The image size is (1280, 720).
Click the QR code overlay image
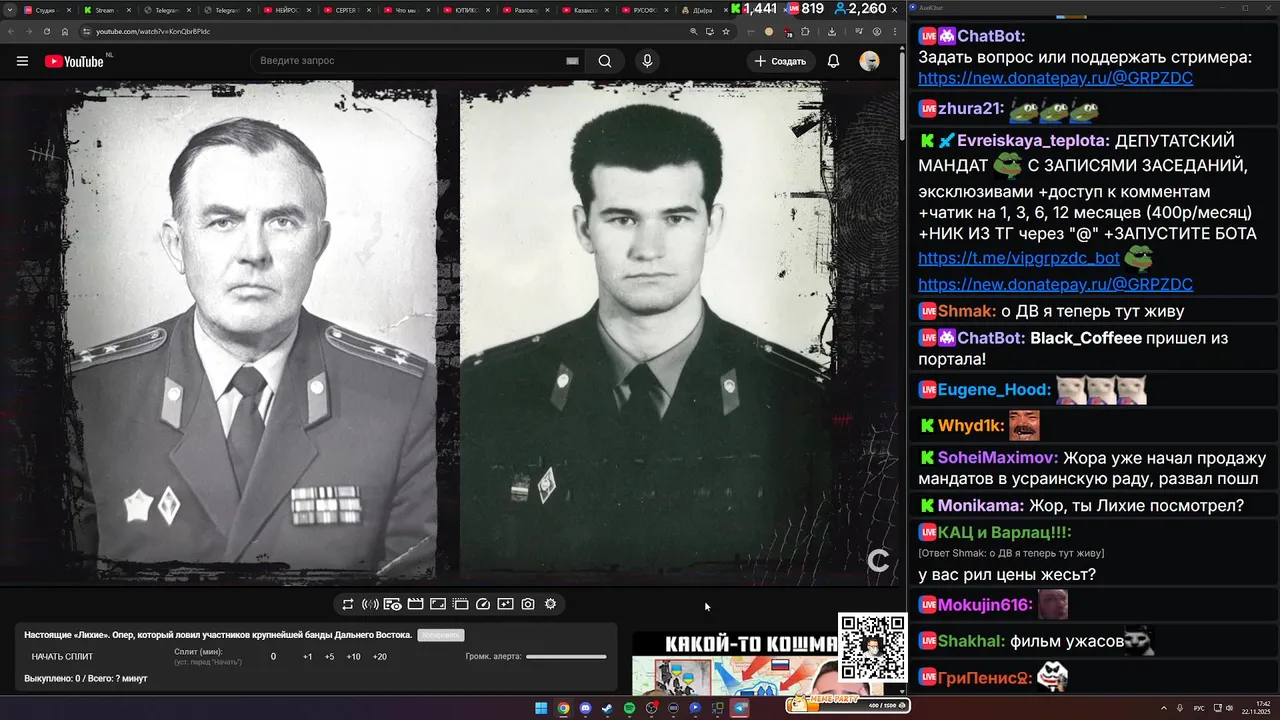(x=873, y=648)
